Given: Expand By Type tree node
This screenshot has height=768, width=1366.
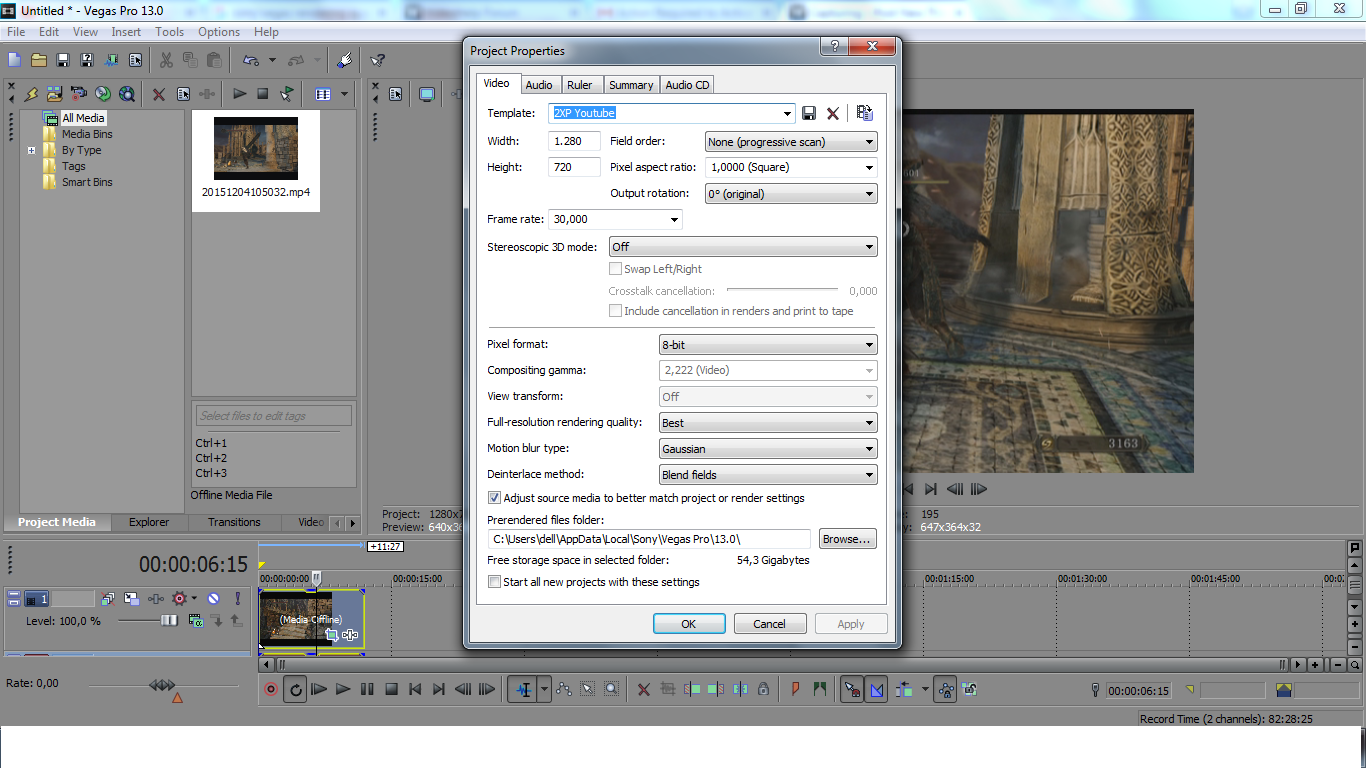Looking at the screenshot, I should 32,151.
